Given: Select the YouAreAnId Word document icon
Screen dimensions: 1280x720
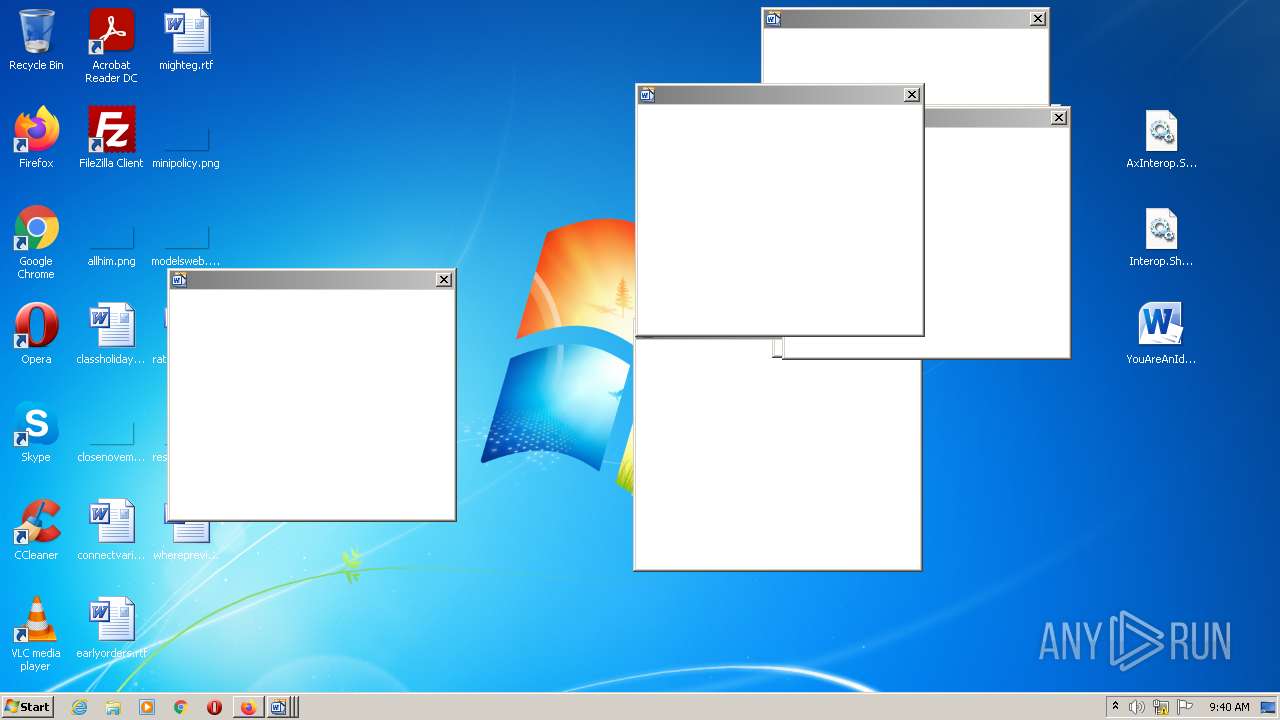Looking at the screenshot, I should point(1161,334).
